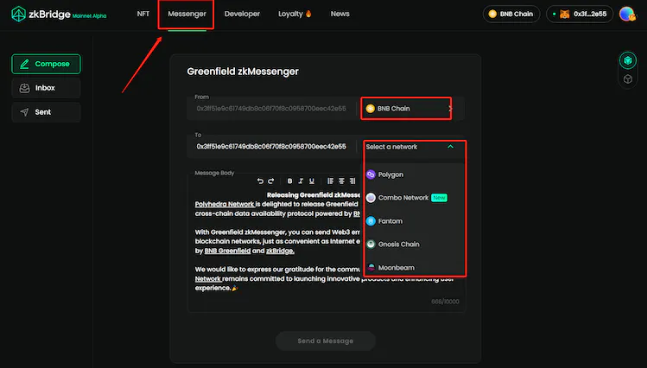Screen dimensions: 647x368
Task: Toggle underline formatting
Action: pyautogui.click(x=312, y=181)
